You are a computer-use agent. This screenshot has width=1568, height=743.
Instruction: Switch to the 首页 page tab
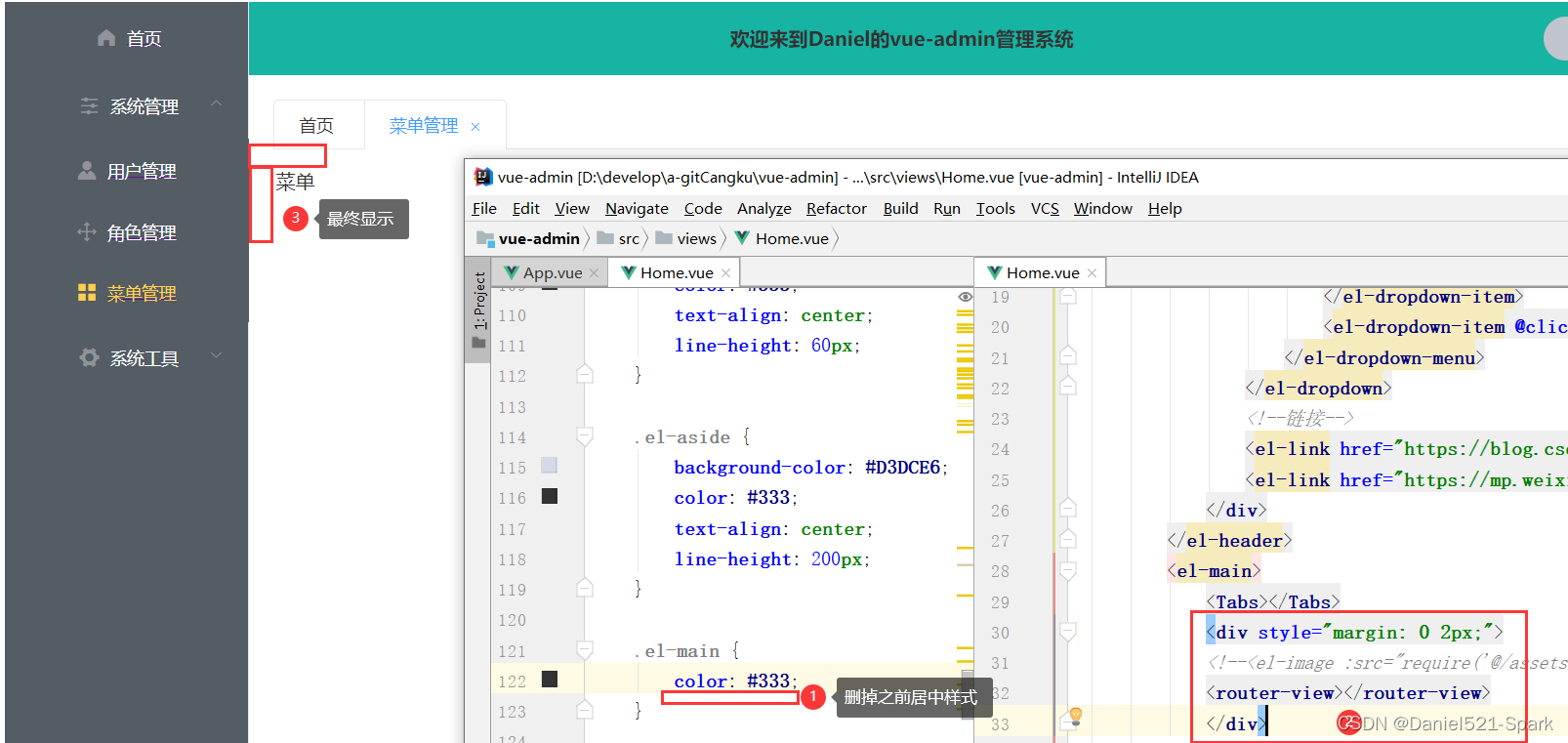(x=318, y=125)
